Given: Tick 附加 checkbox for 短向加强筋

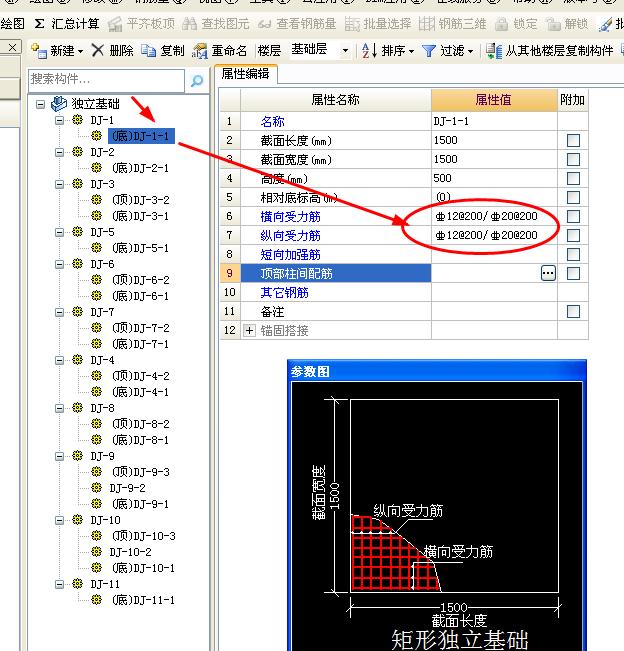Looking at the screenshot, I should 573,255.
